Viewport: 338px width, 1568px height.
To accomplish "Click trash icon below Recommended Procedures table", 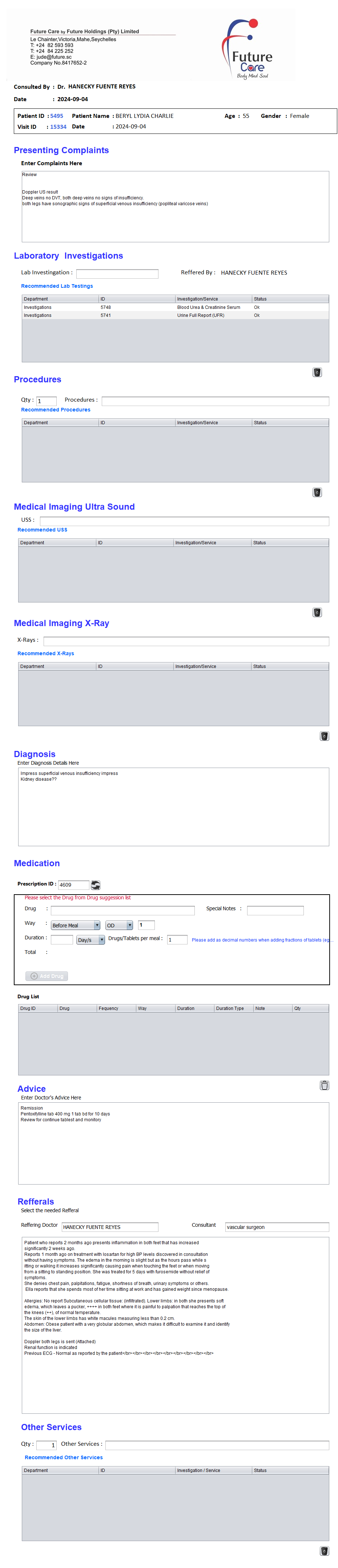I will click(317, 492).
